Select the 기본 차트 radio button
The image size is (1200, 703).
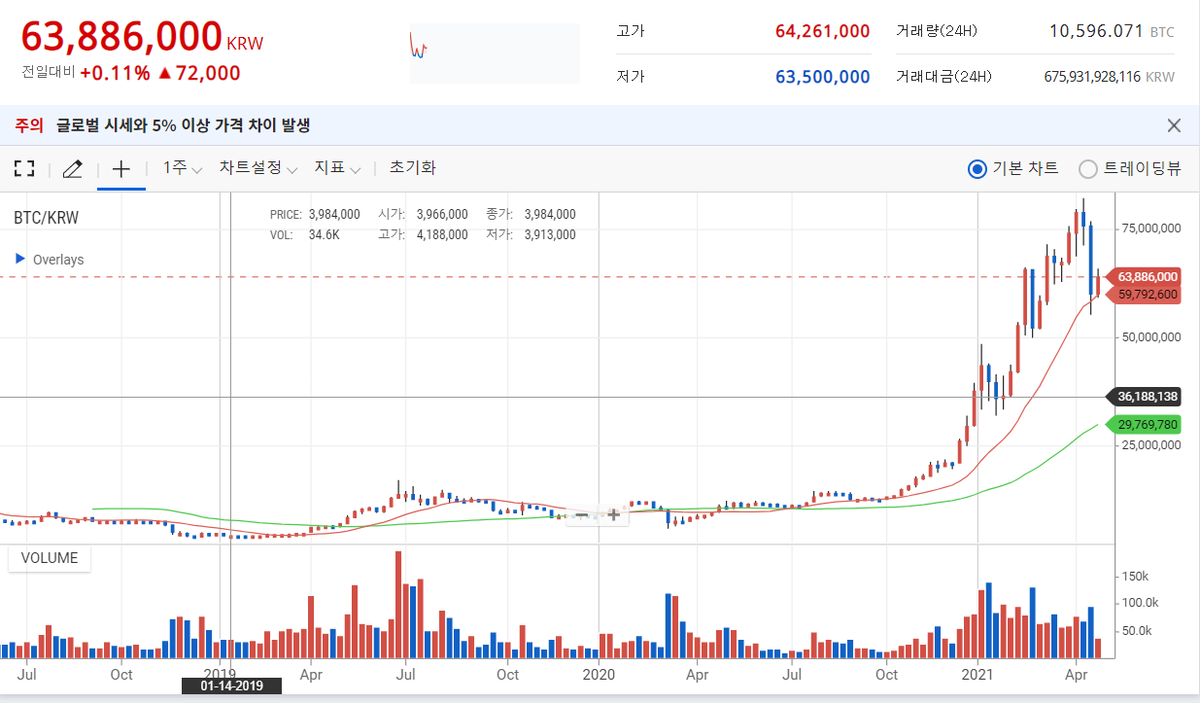pyautogui.click(x=977, y=168)
